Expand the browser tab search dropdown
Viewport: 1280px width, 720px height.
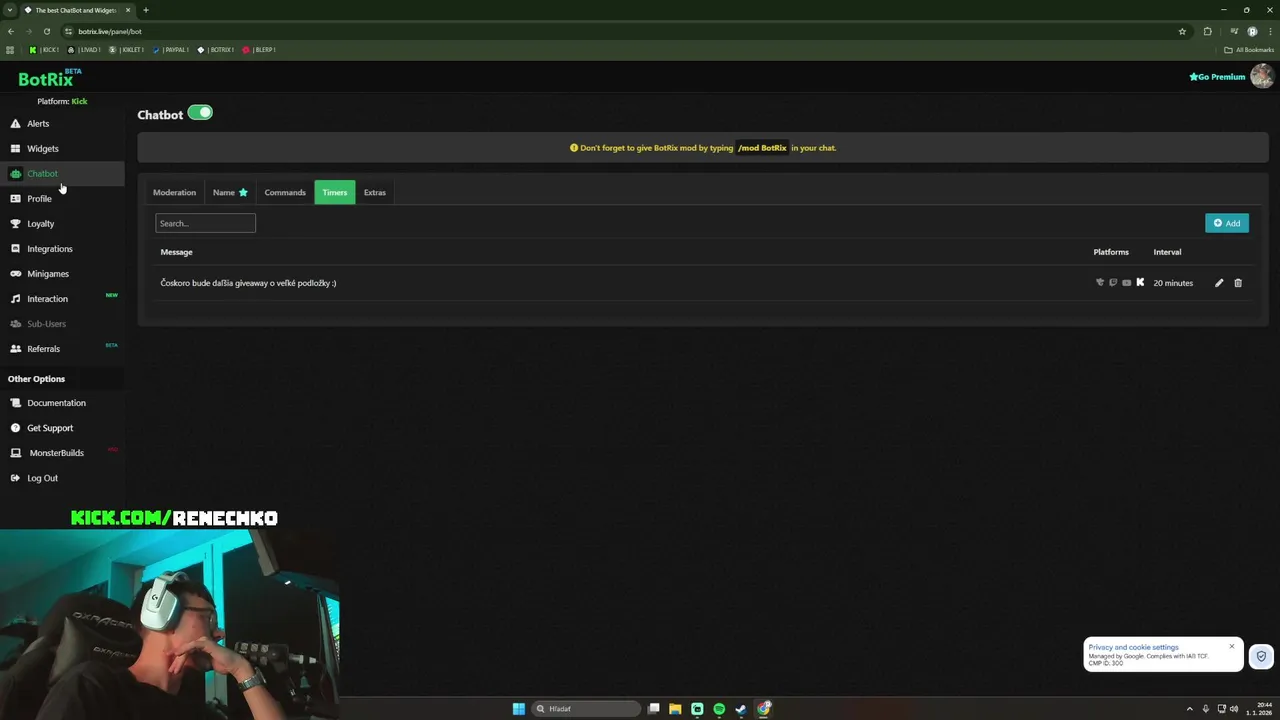point(9,10)
